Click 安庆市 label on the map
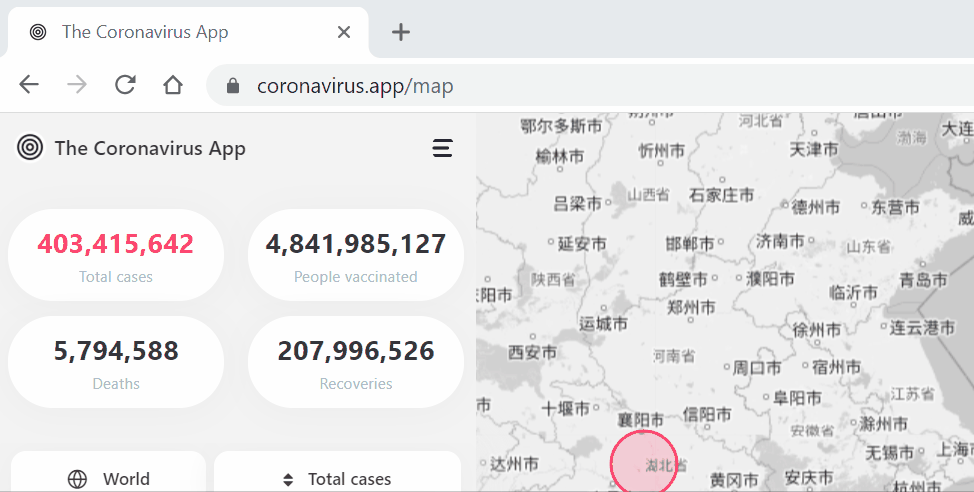Image resolution: width=974 pixels, height=492 pixels. (x=809, y=477)
